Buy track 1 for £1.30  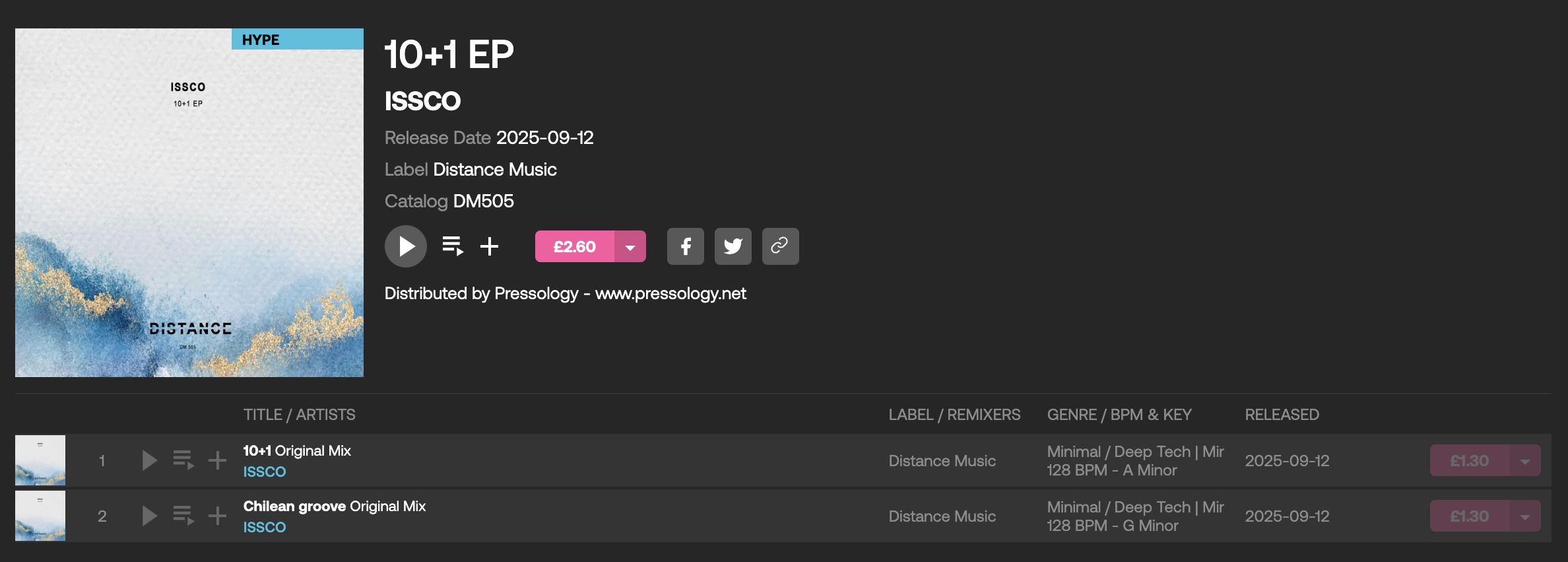pyautogui.click(x=1469, y=461)
